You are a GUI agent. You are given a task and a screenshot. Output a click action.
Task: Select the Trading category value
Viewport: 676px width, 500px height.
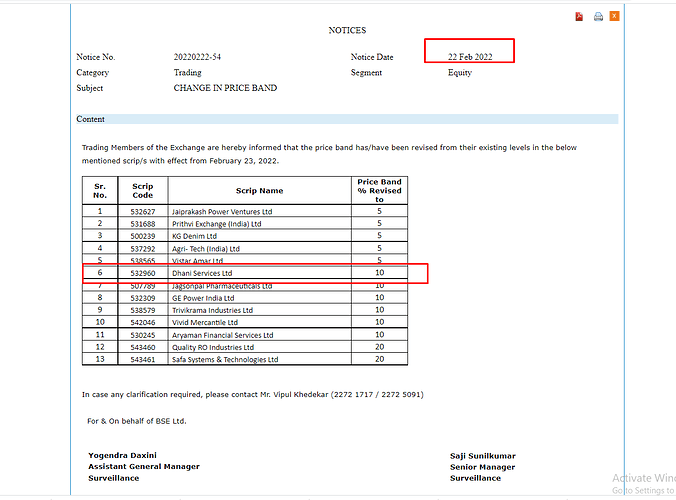(188, 72)
